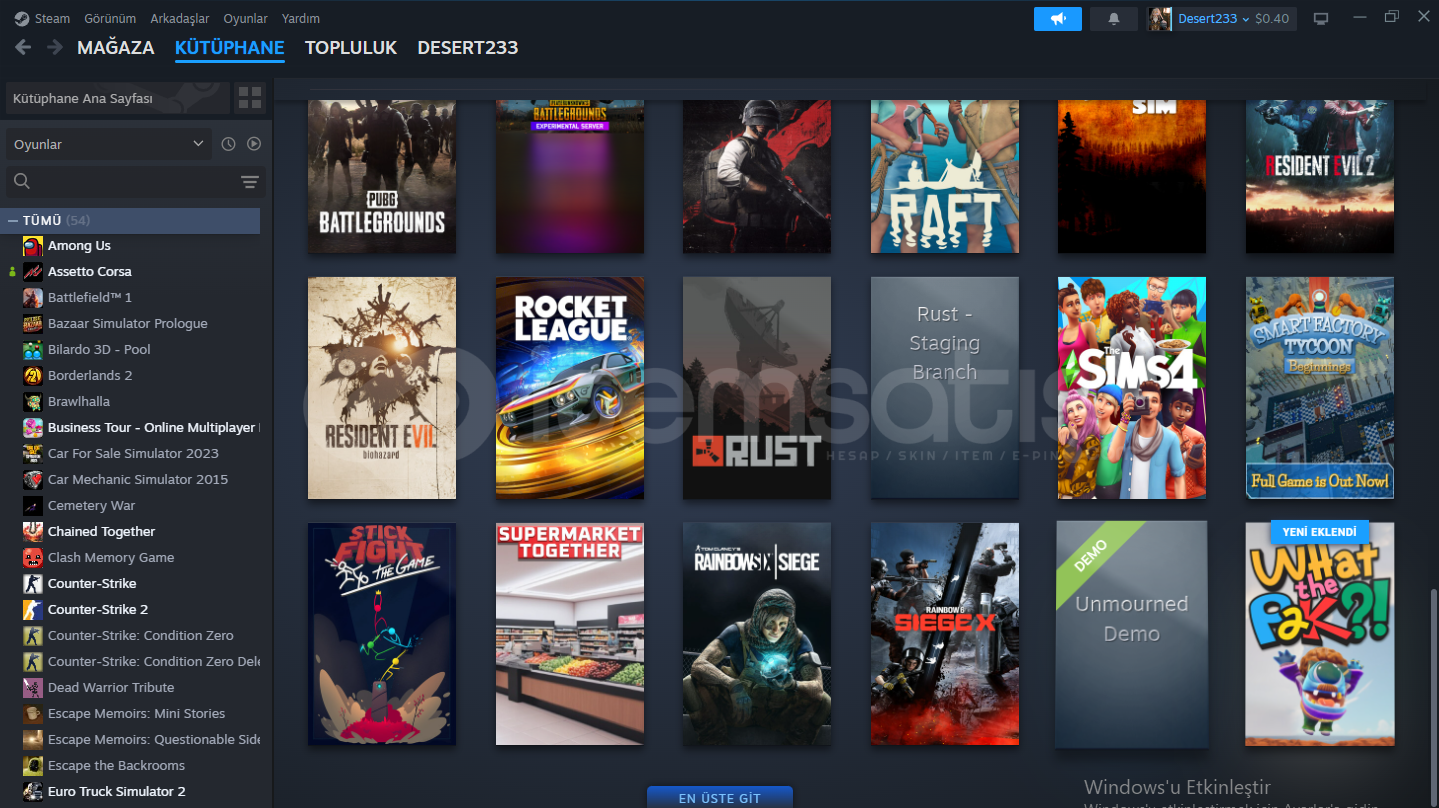Open Stick Fight The Game cover
This screenshot has height=808, width=1439.
tap(382, 634)
